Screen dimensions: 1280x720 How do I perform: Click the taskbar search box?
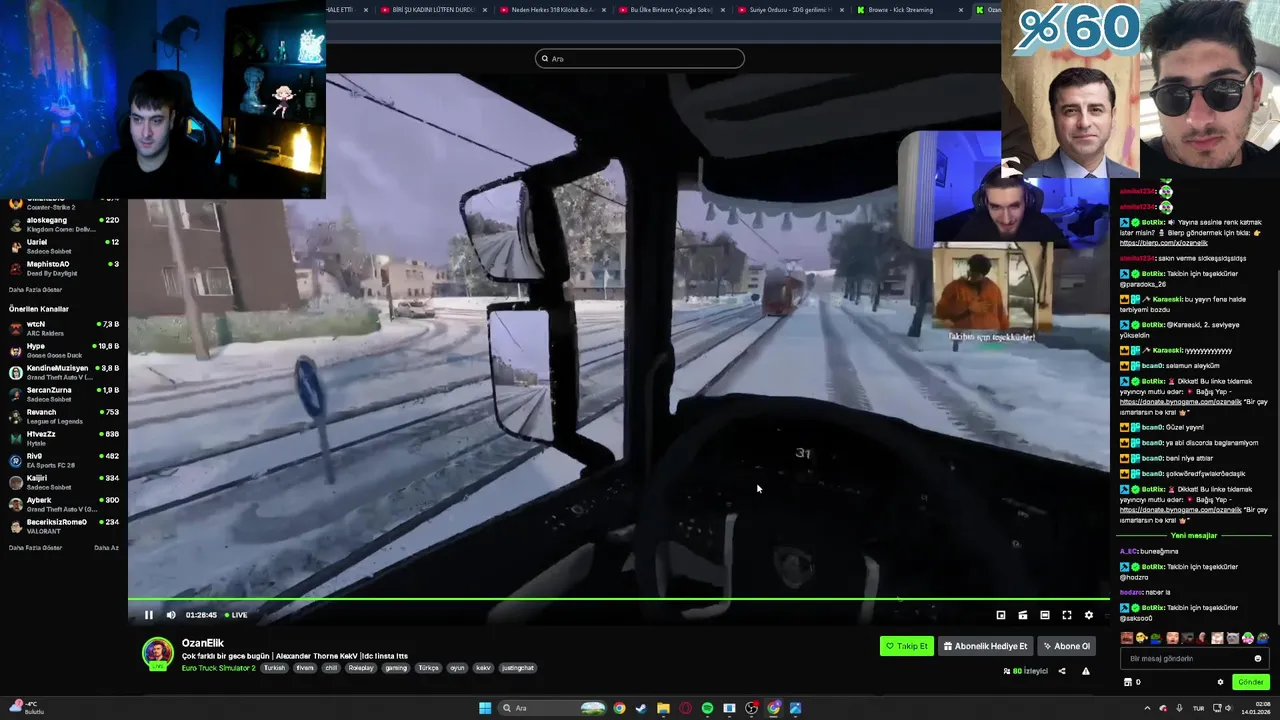pyautogui.click(x=553, y=708)
